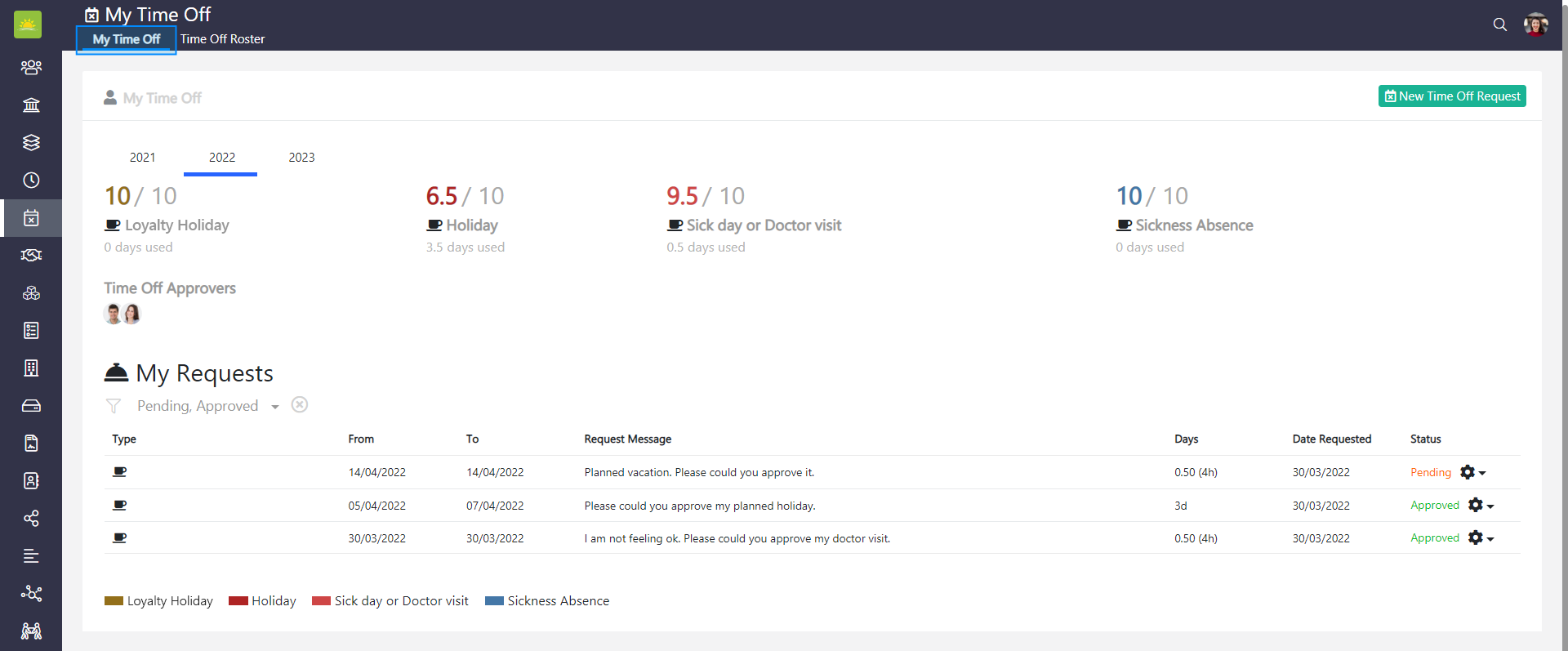The height and width of the screenshot is (651, 1568).
Task: Open gear menu for 05/04/2022 request
Action: coord(1480,506)
